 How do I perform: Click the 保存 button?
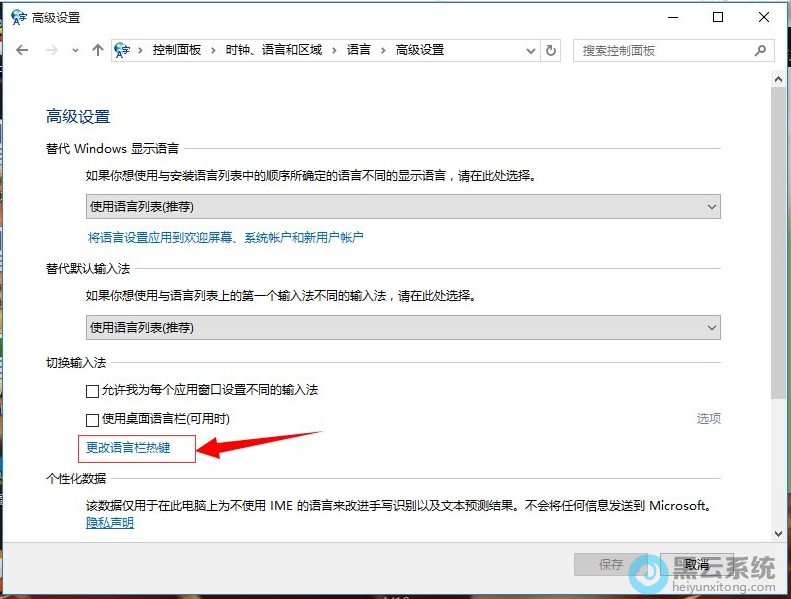click(x=610, y=564)
